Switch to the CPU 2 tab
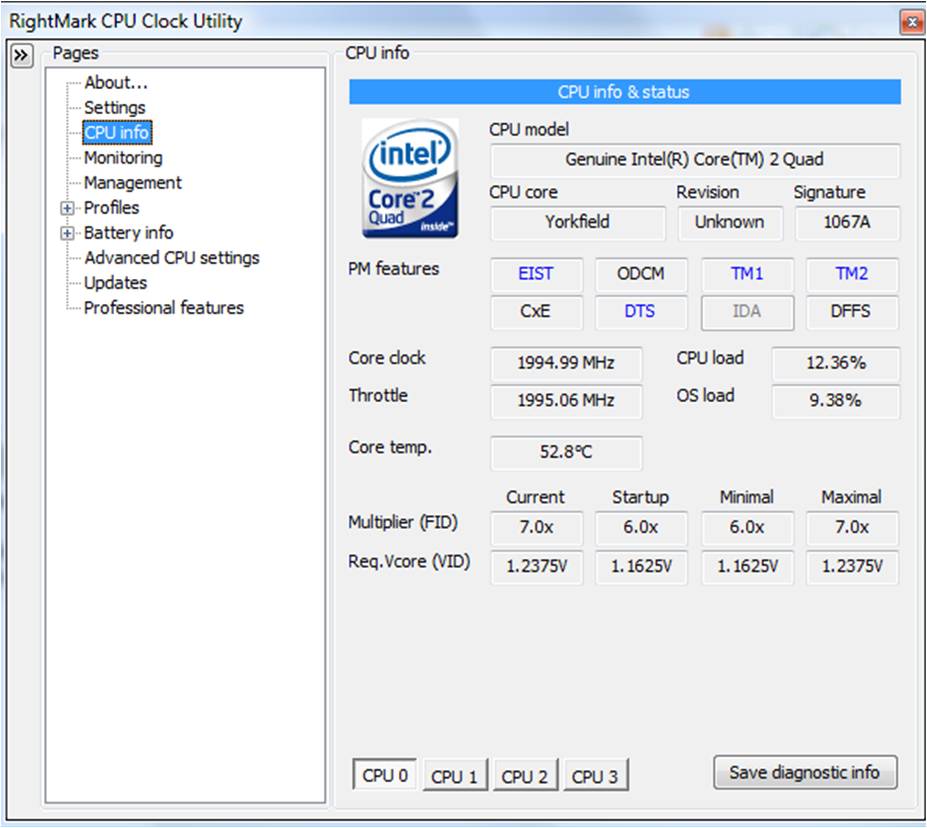The image size is (927, 828). pyautogui.click(x=524, y=776)
